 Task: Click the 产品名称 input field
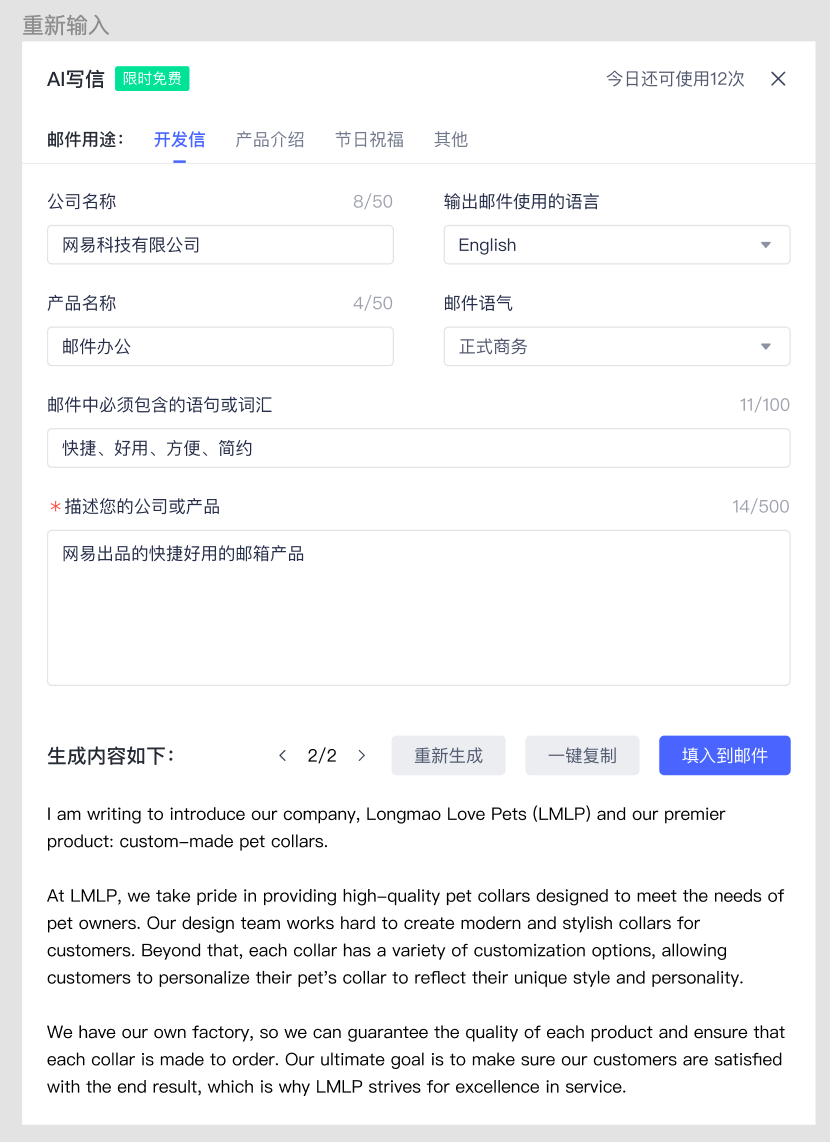tap(220, 347)
